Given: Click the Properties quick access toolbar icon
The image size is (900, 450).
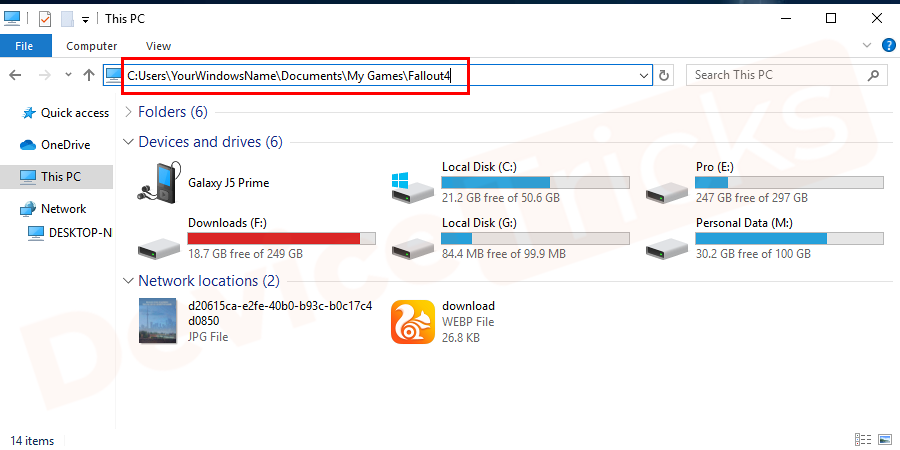Looking at the screenshot, I should click(x=45, y=18).
